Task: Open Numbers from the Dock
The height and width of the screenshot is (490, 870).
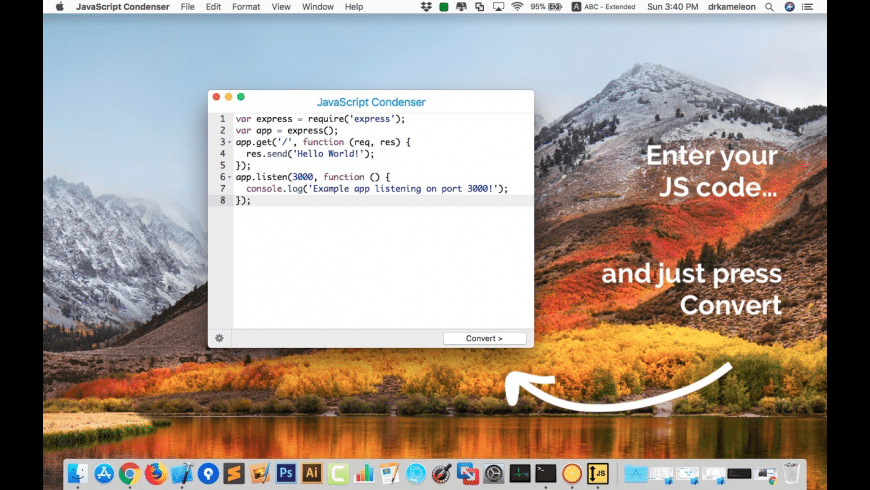Action: pos(364,473)
